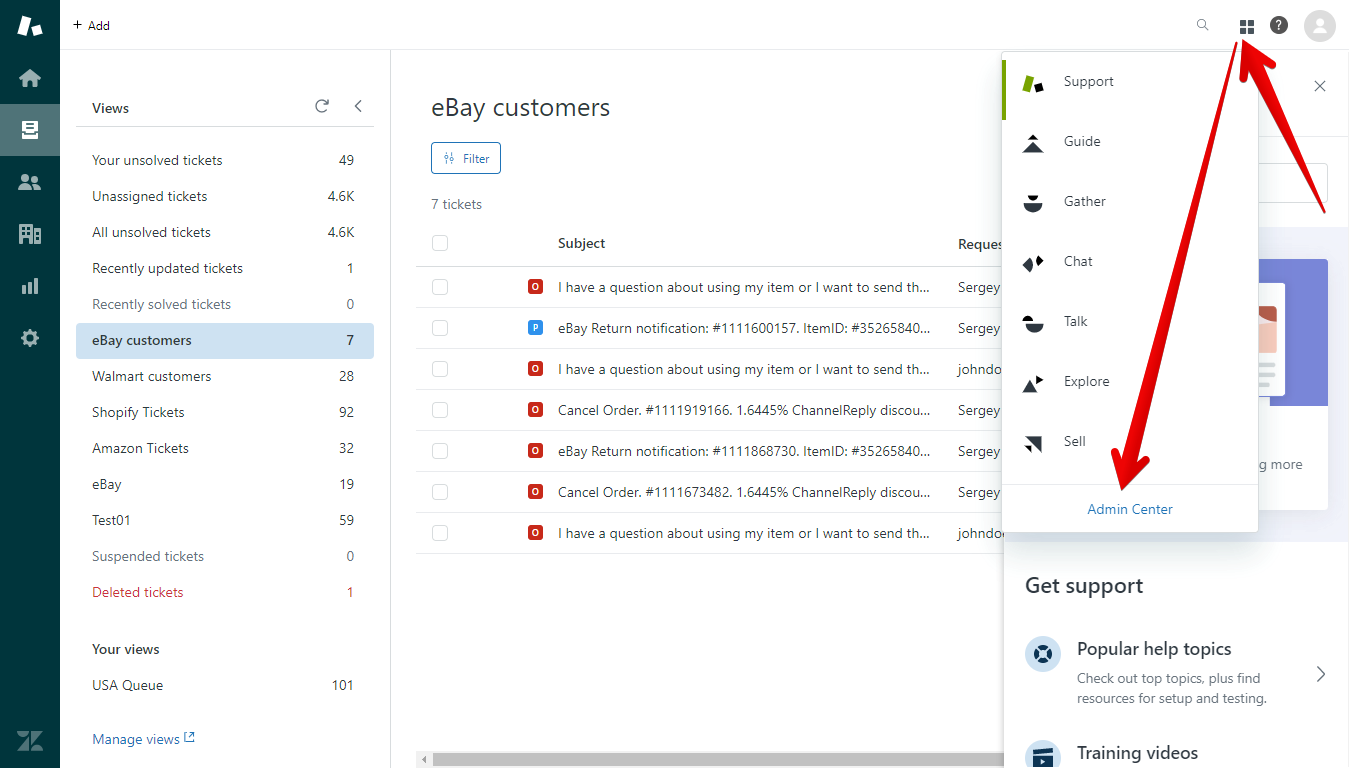Viewport: 1349px width, 768px height.
Task: Open USA Queue view
Action: pos(225,685)
